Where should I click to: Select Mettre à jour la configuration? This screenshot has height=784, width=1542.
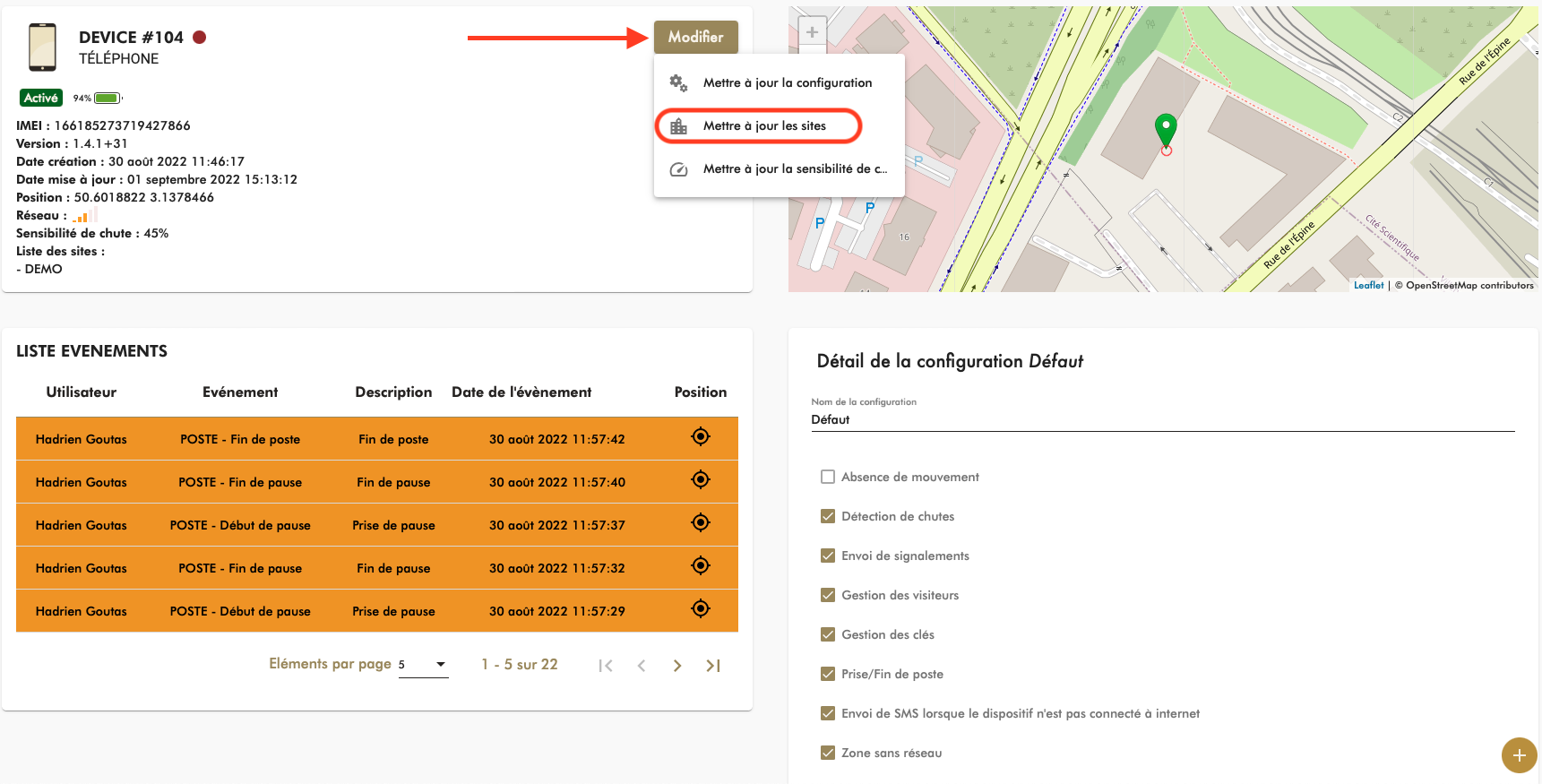787,82
